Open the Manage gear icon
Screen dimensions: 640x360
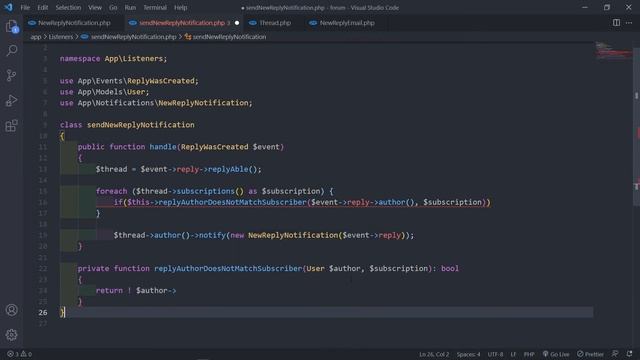click(11, 335)
